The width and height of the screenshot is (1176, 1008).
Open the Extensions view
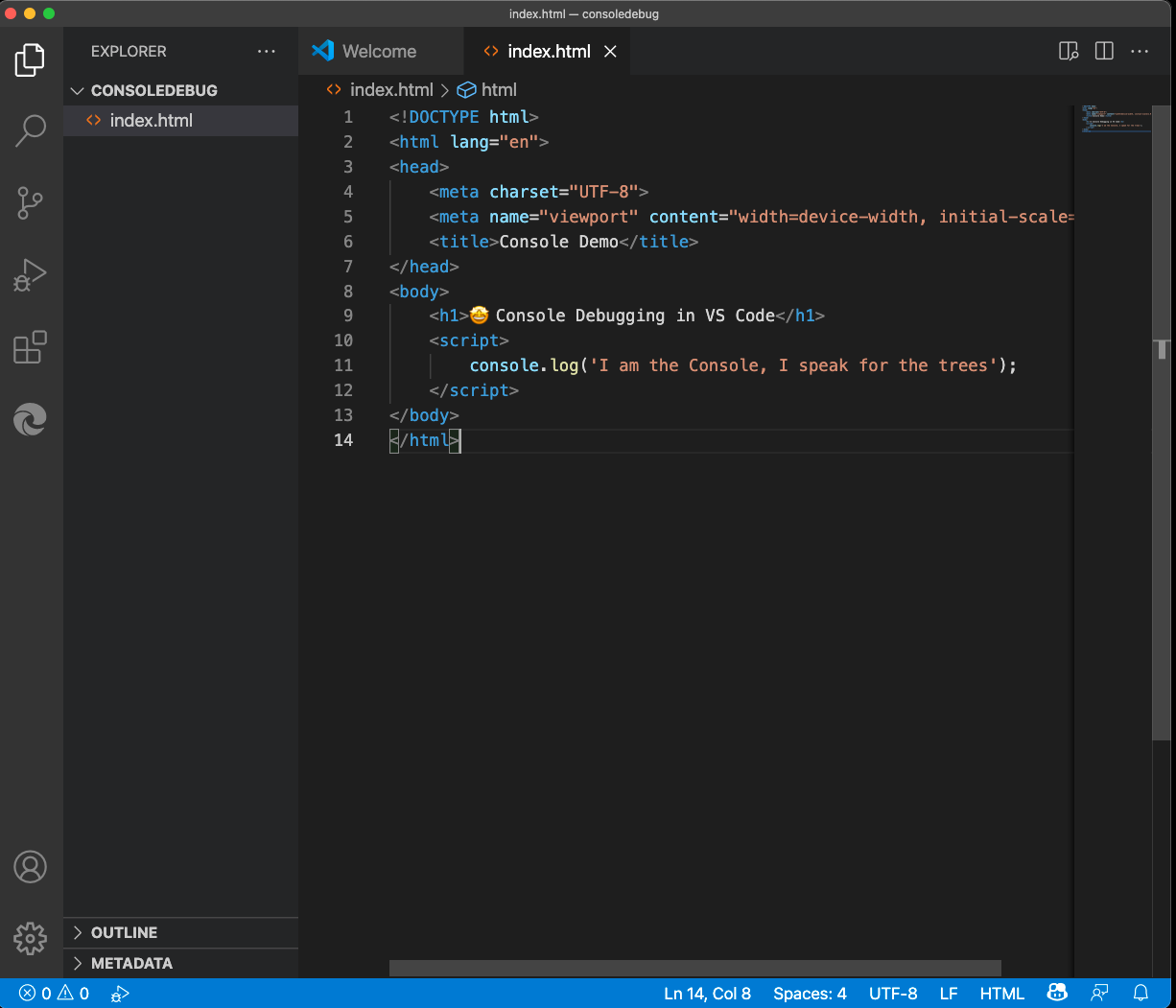30,347
